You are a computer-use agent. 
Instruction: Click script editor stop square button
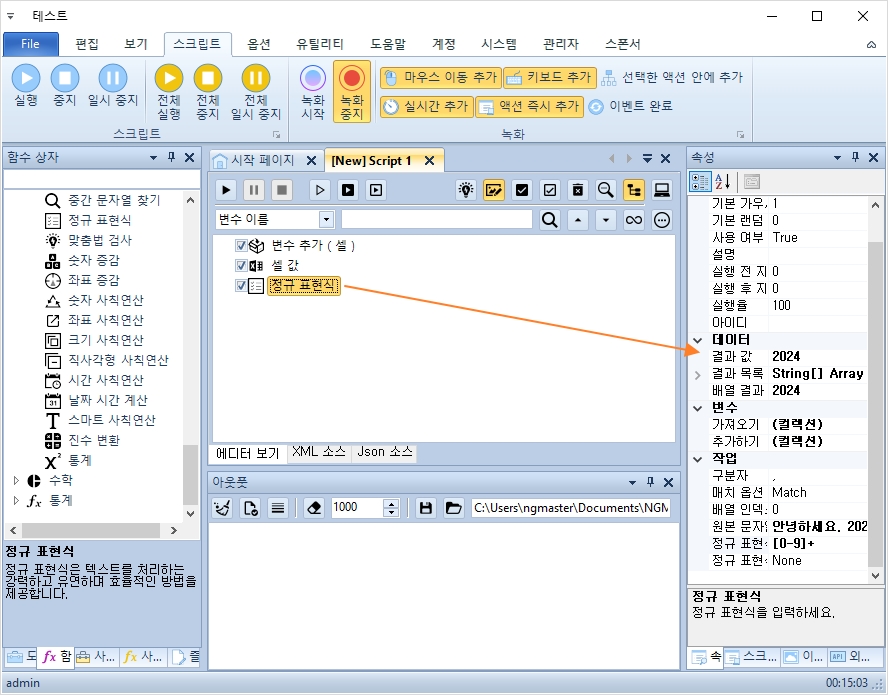pos(281,190)
